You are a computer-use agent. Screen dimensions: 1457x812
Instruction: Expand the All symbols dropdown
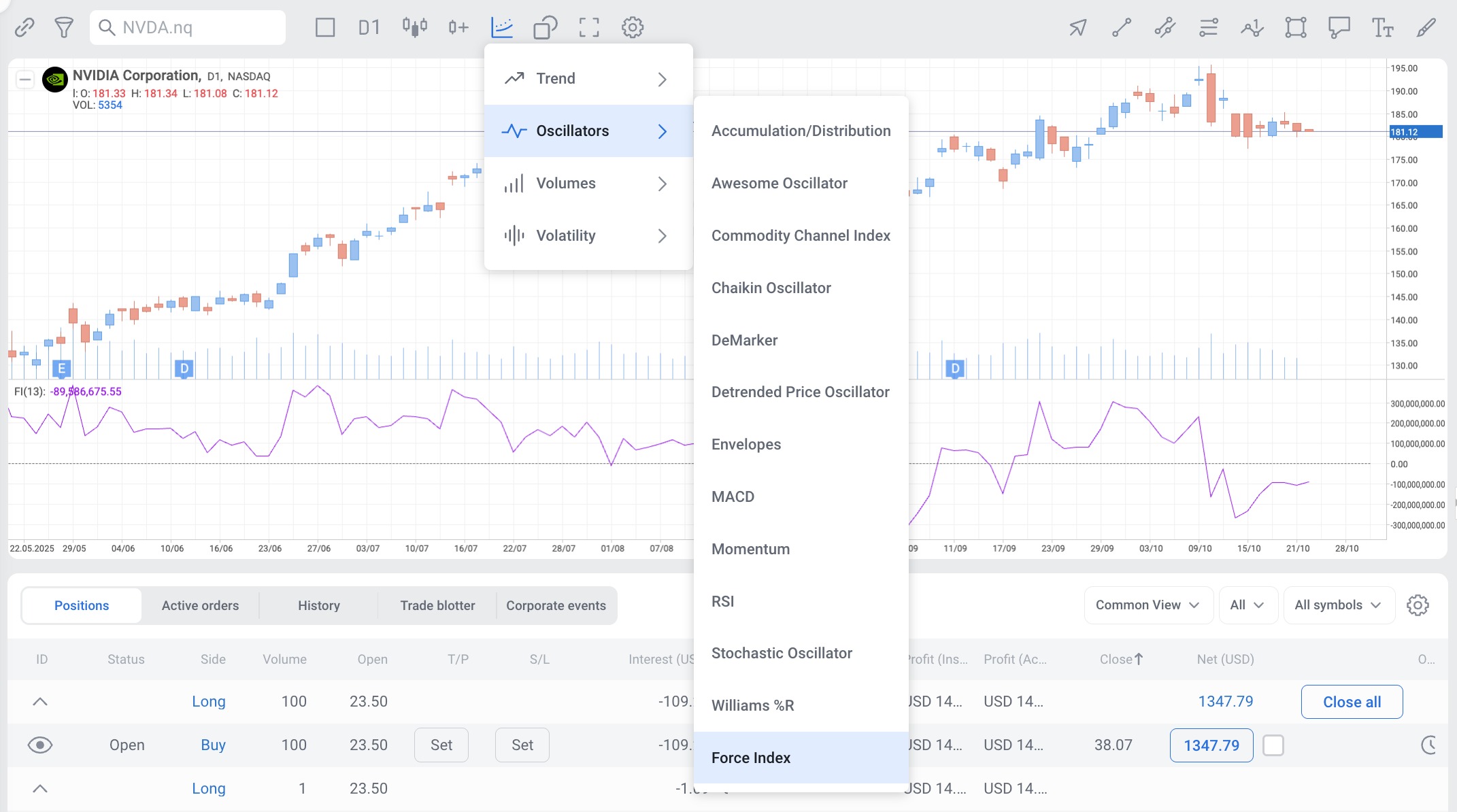tap(1338, 605)
